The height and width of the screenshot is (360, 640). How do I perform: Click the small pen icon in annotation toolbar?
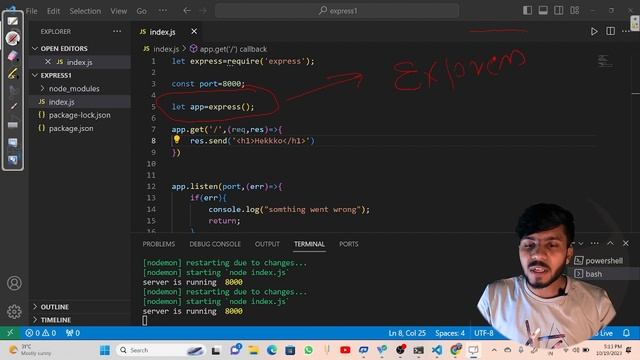[13, 107]
